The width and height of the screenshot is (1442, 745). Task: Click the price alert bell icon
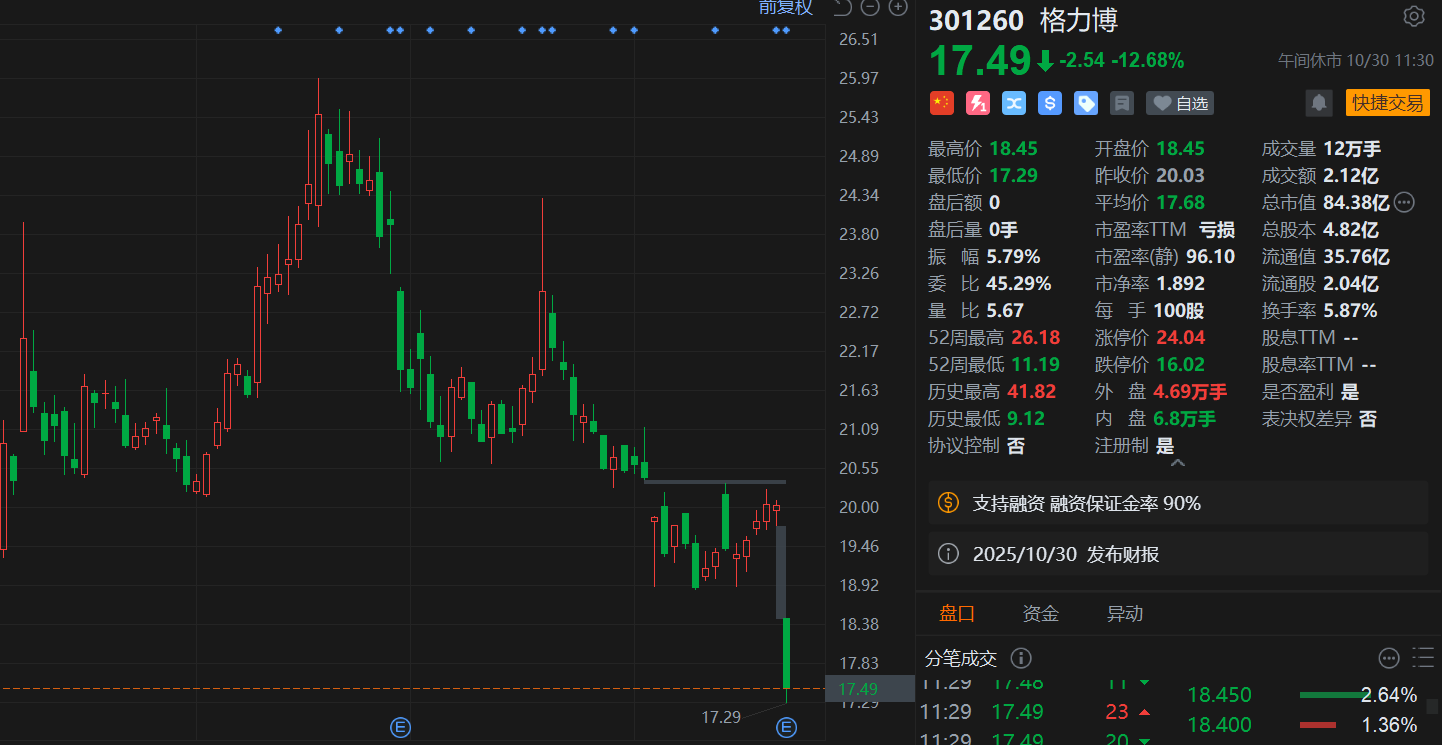point(1318,103)
